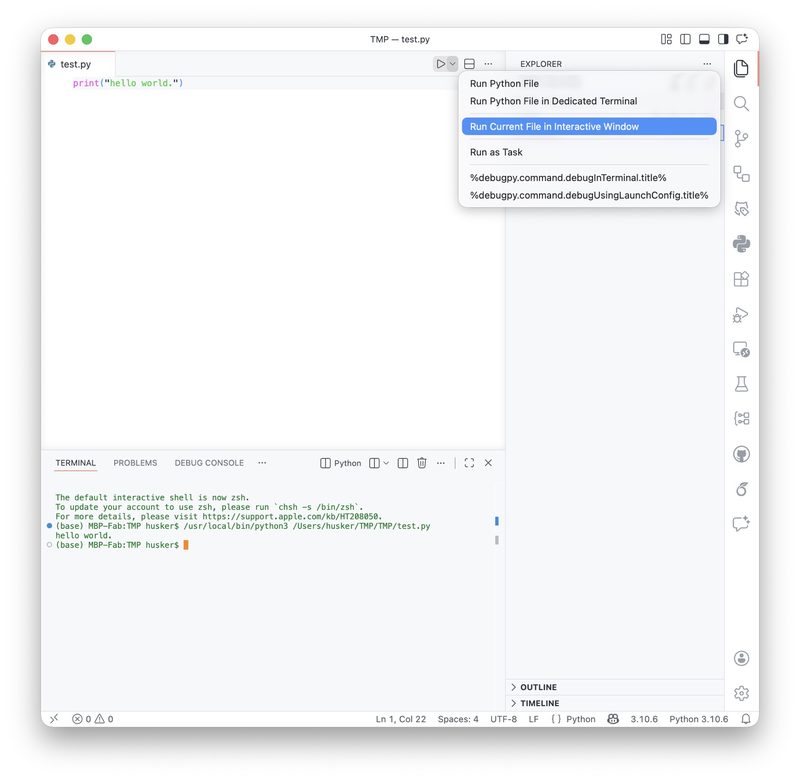Close the terminal panel
This screenshot has height=781, width=800.
[488, 463]
